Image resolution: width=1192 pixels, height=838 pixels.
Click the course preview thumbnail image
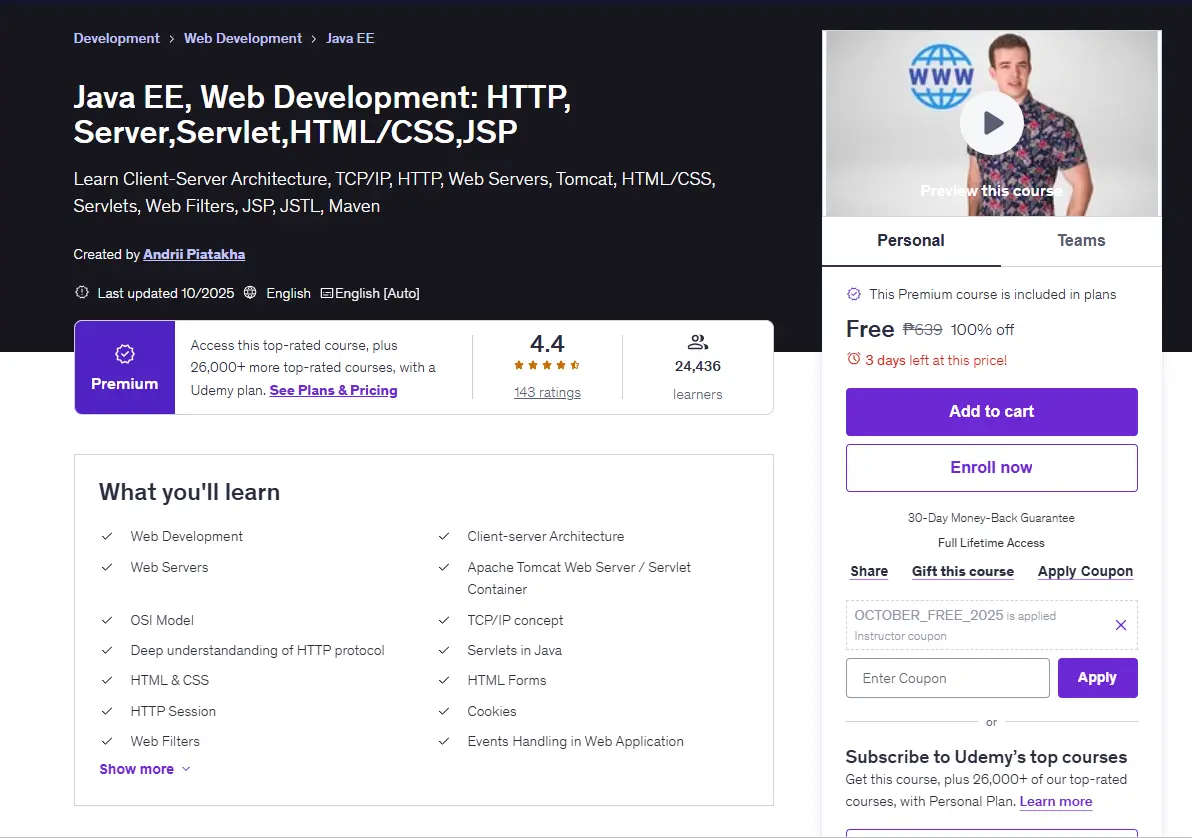[x=991, y=123]
